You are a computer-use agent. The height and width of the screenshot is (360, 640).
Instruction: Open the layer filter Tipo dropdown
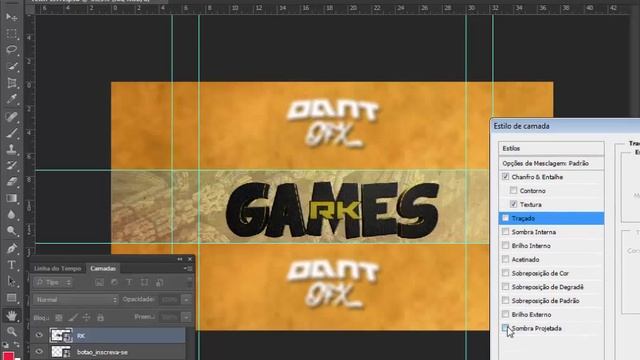click(53, 282)
